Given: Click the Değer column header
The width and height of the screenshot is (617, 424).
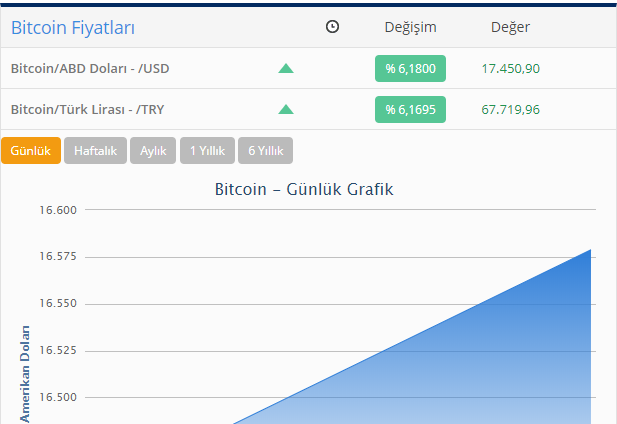Looking at the screenshot, I should [510, 28].
